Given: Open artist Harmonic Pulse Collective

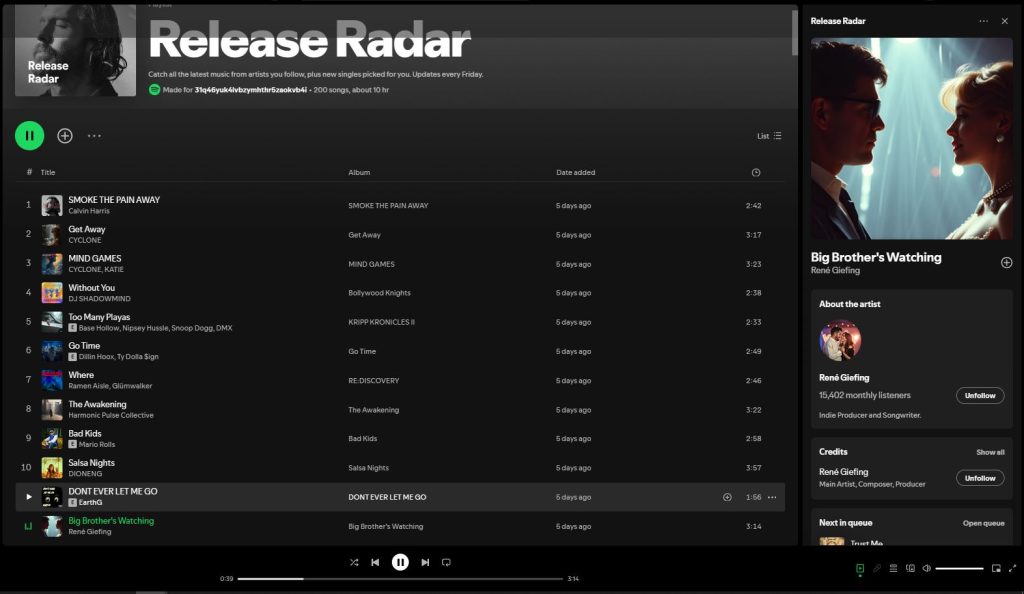Looking at the screenshot, I should (111, 415).
